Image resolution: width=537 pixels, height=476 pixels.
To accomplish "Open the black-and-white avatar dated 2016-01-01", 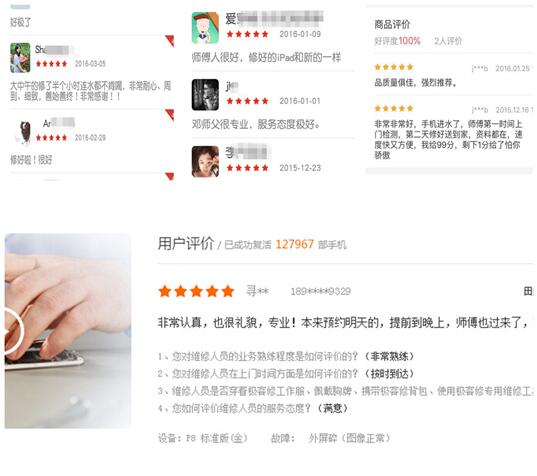I will (x=205, y=95).
